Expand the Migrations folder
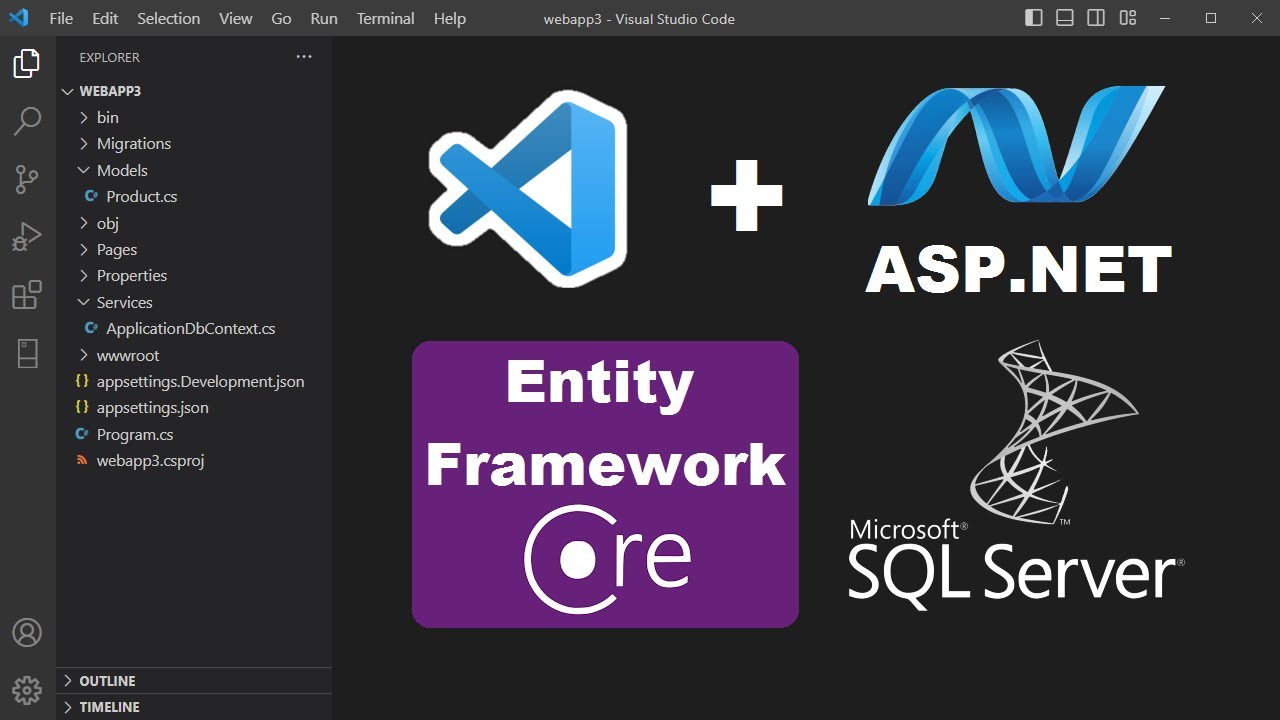 point(194,143)
